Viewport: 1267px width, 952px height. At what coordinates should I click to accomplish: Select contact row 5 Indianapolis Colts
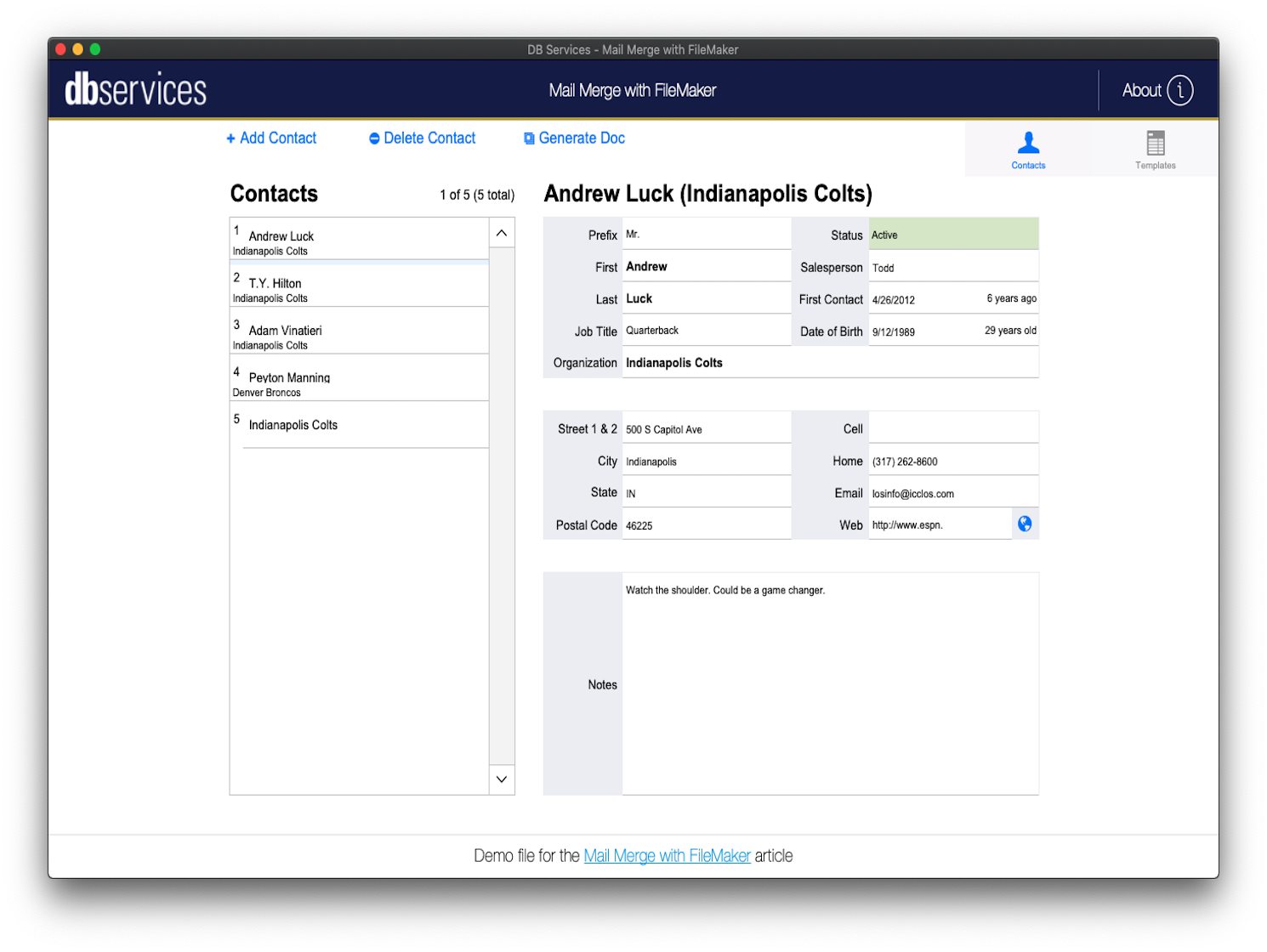(359, 425)
